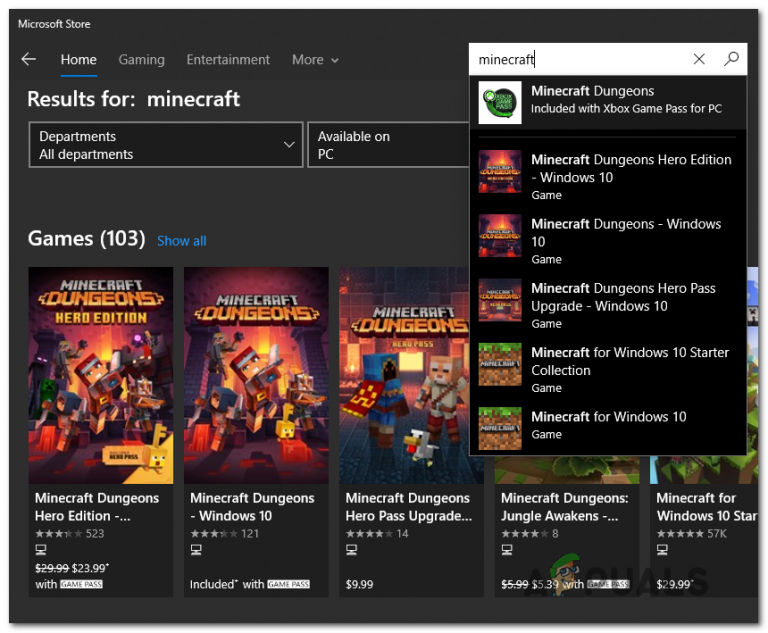
Task: Click the Xbox Game Pass suggestion icon
Action: 500,102
